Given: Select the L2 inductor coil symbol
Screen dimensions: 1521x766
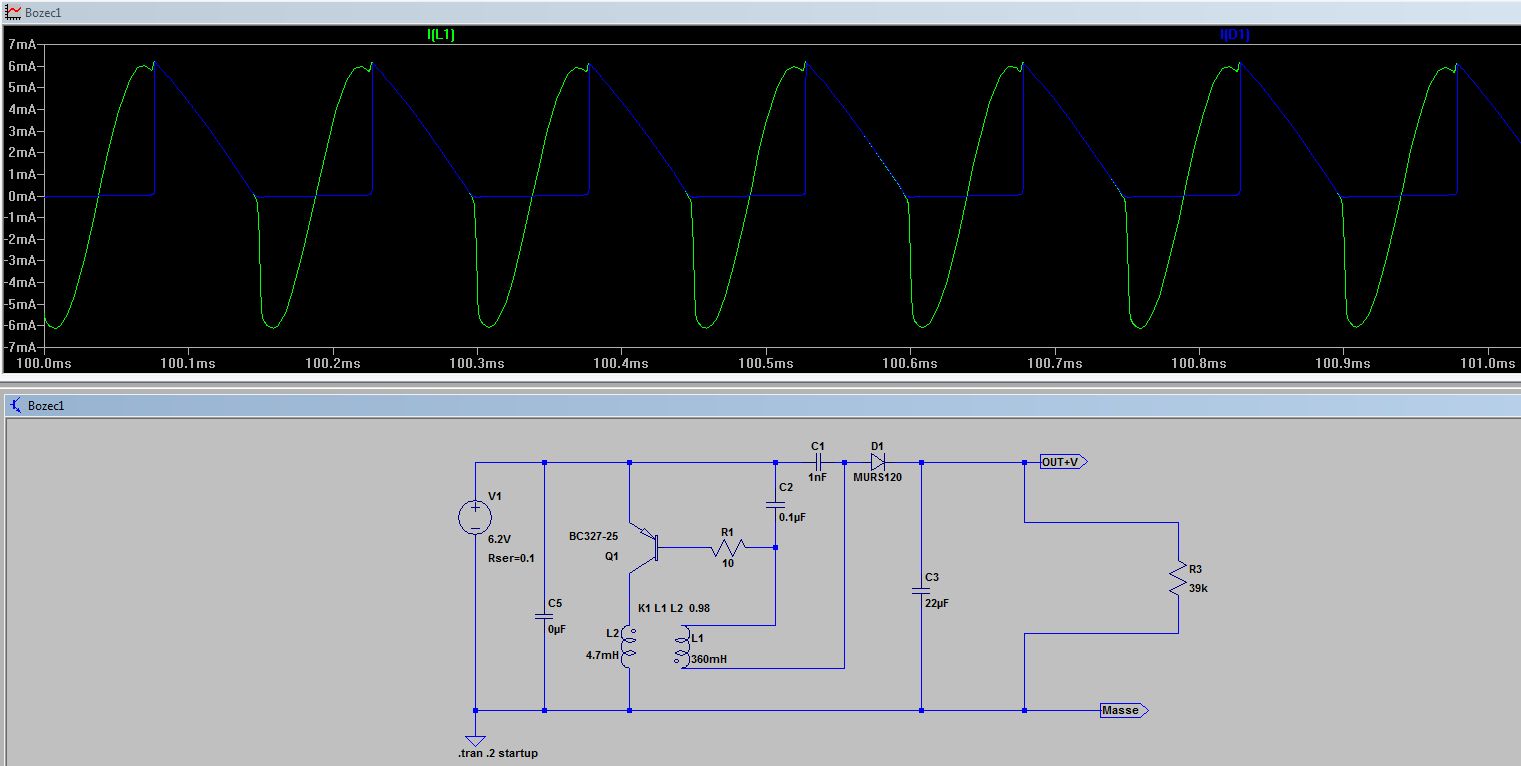Looking at the screenshot, I should tap(630, 647).
